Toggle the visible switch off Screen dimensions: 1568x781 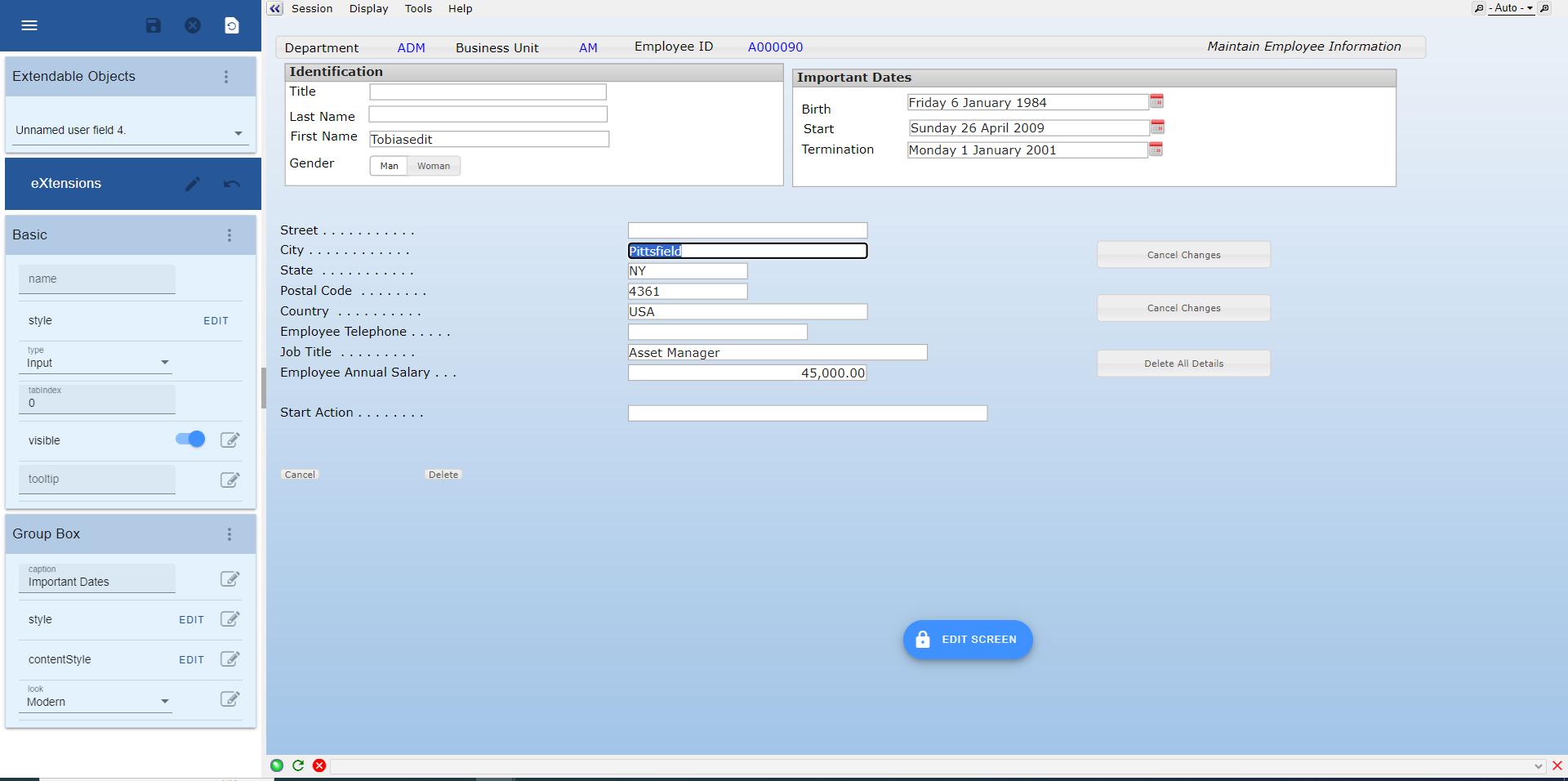click(190, 440)
